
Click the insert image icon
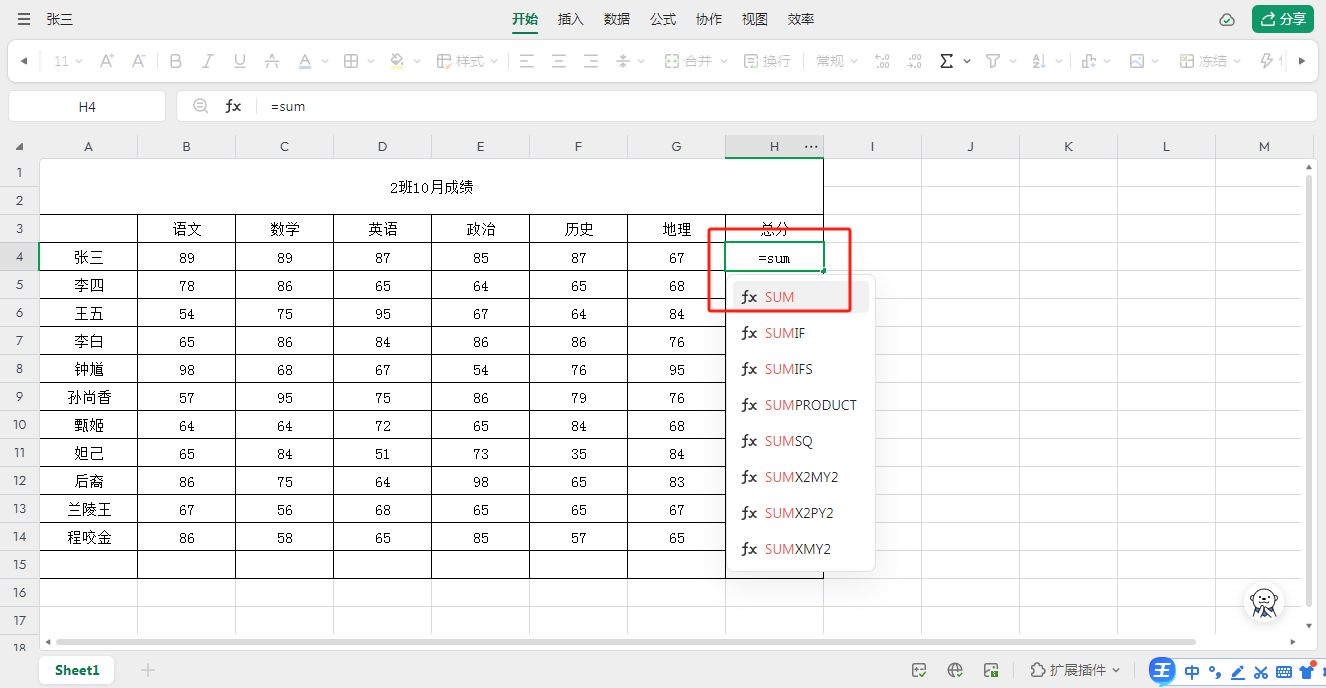(1136, 61)
